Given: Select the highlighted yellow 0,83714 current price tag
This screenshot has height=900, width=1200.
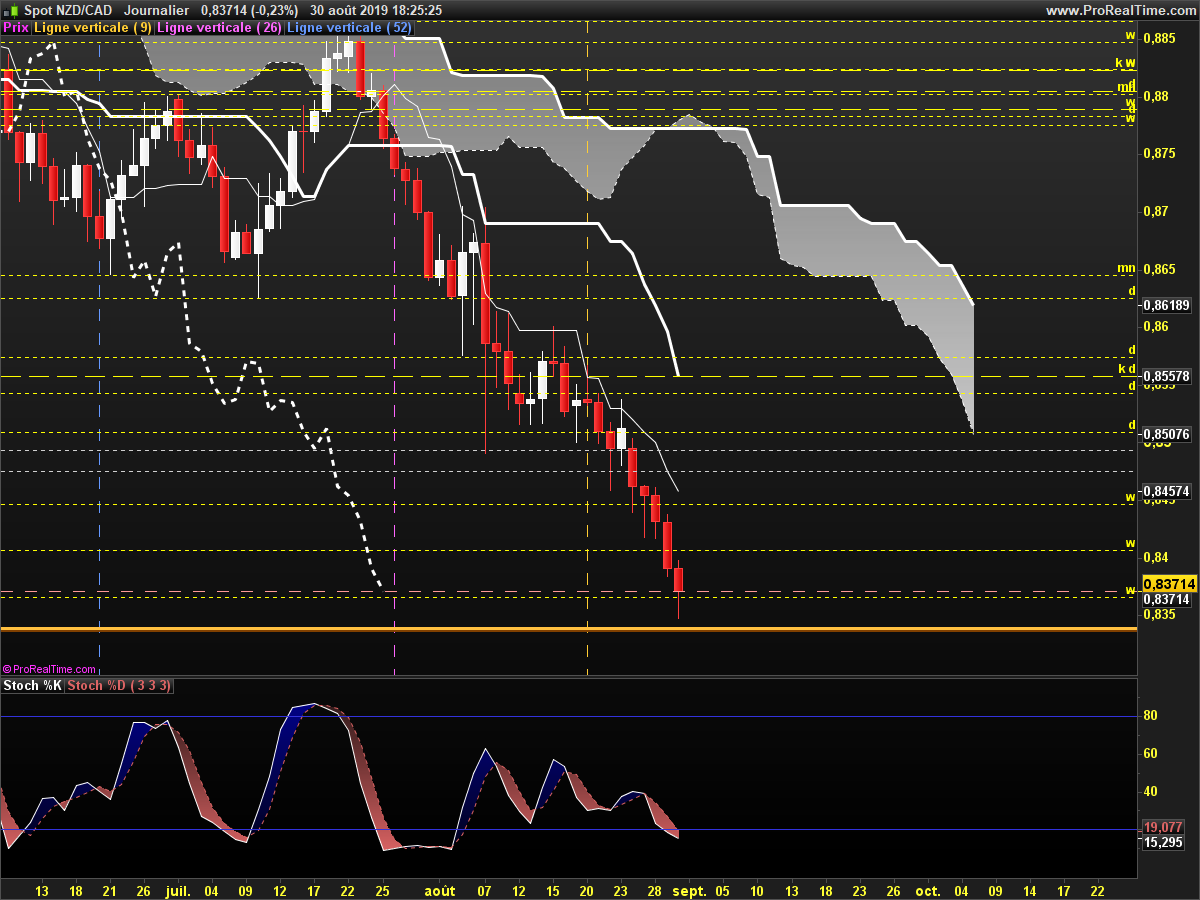Looking at the screenshot, I should coord(1168,584).
